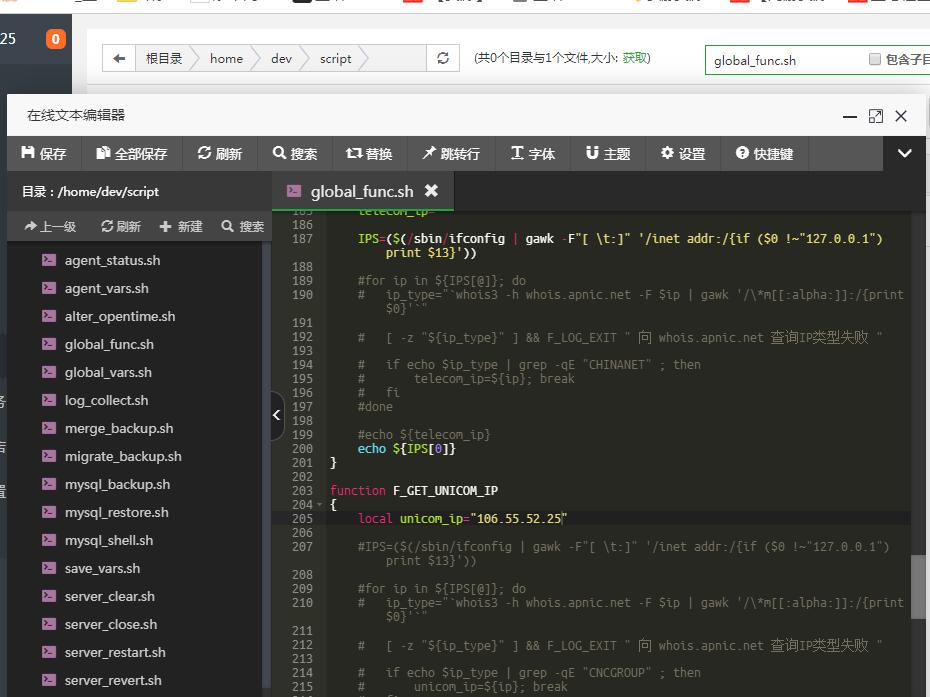Open the Replace (替换) tool

(369, 153)
